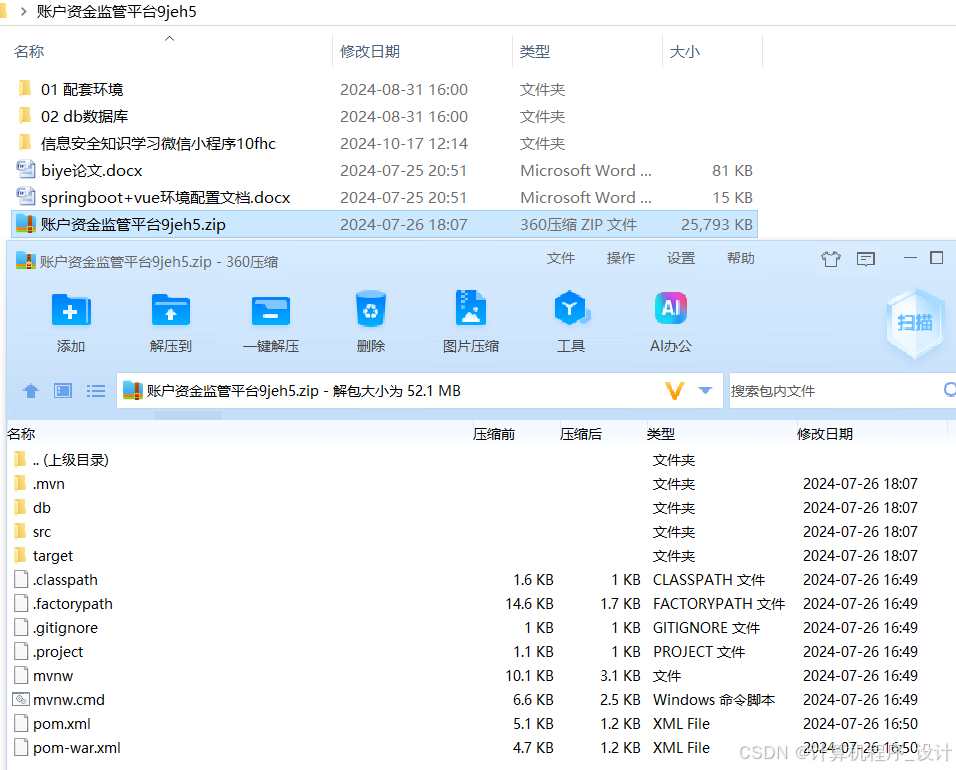Sort files using the 名称 column chevron

(168, 37)
